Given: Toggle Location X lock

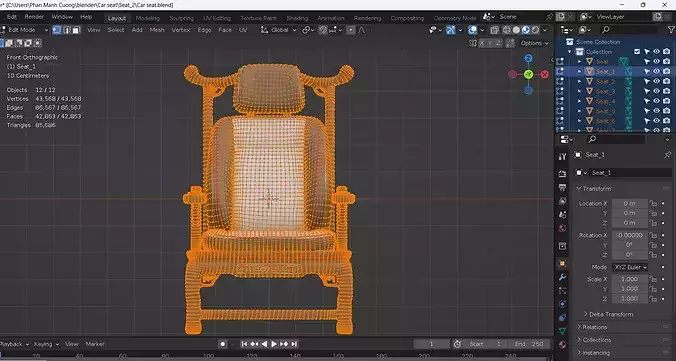Looking at the screenshot, I should [x=654, y=204].
